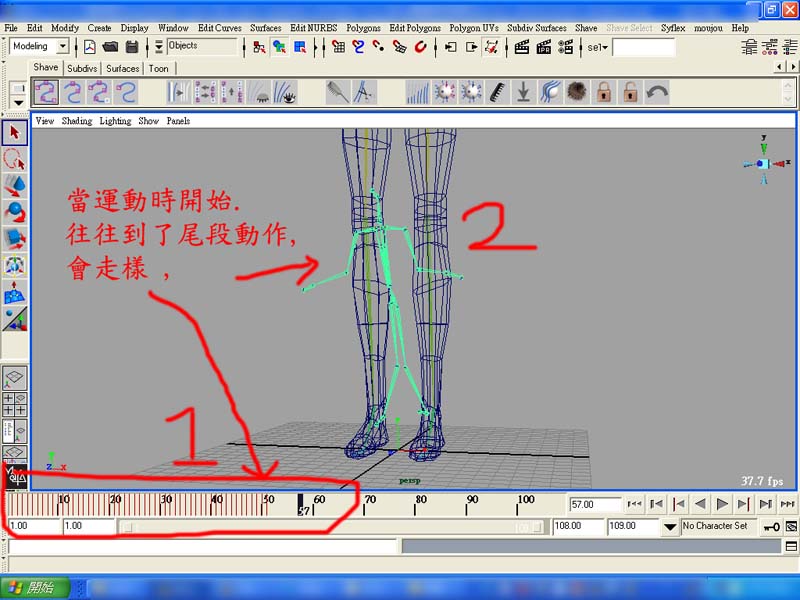
Task: Open the character set arrow dropdown
Action: tap(670, 527)
